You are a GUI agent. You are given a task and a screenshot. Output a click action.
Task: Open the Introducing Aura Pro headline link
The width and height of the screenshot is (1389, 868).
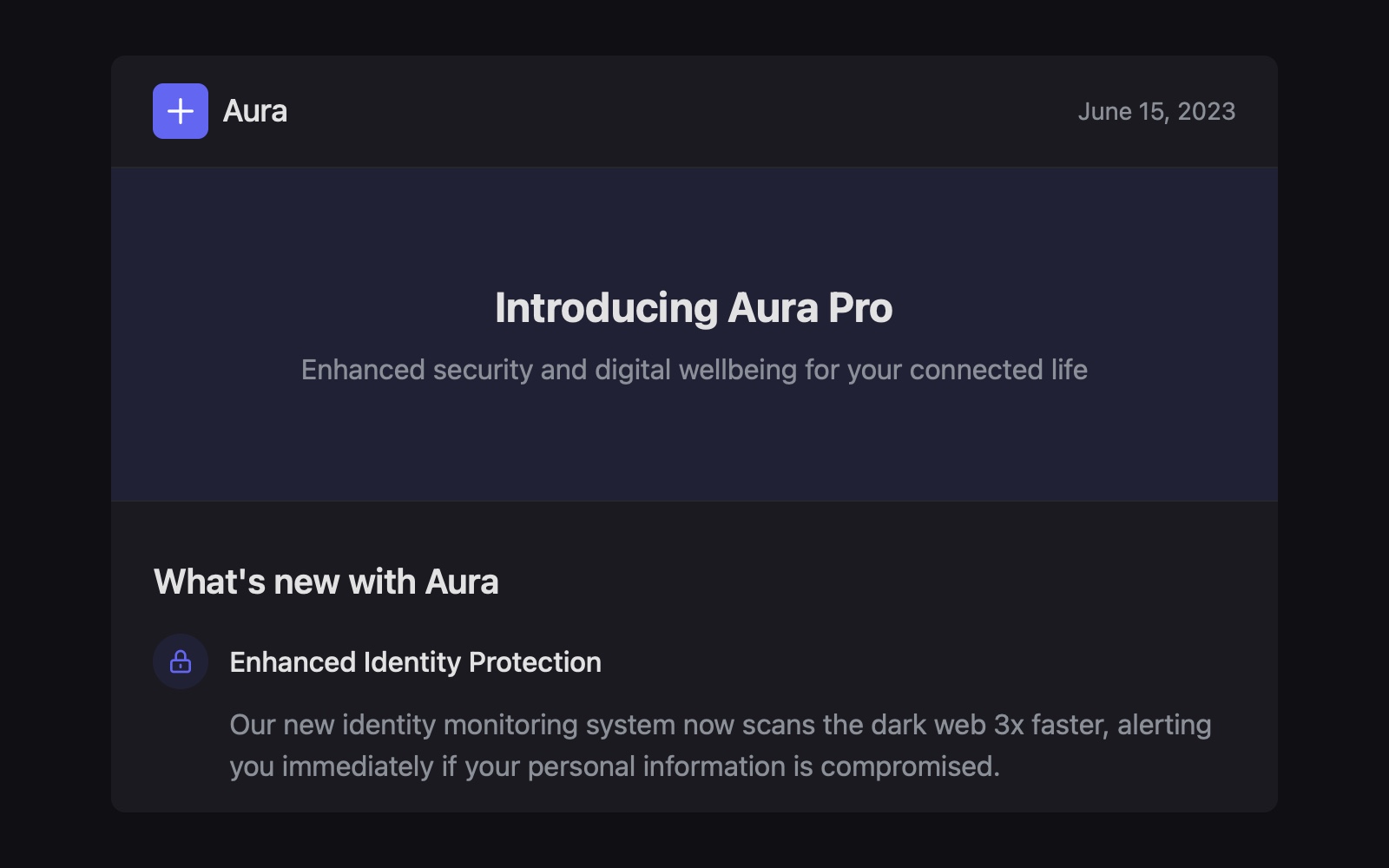694,307
